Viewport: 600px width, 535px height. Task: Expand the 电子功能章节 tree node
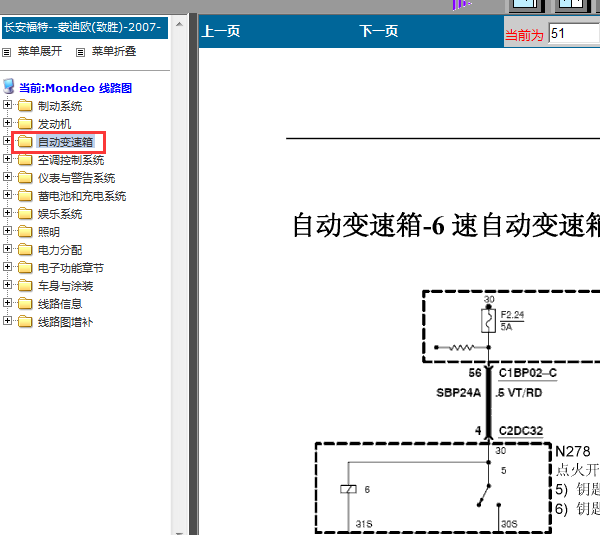(7, 266)
